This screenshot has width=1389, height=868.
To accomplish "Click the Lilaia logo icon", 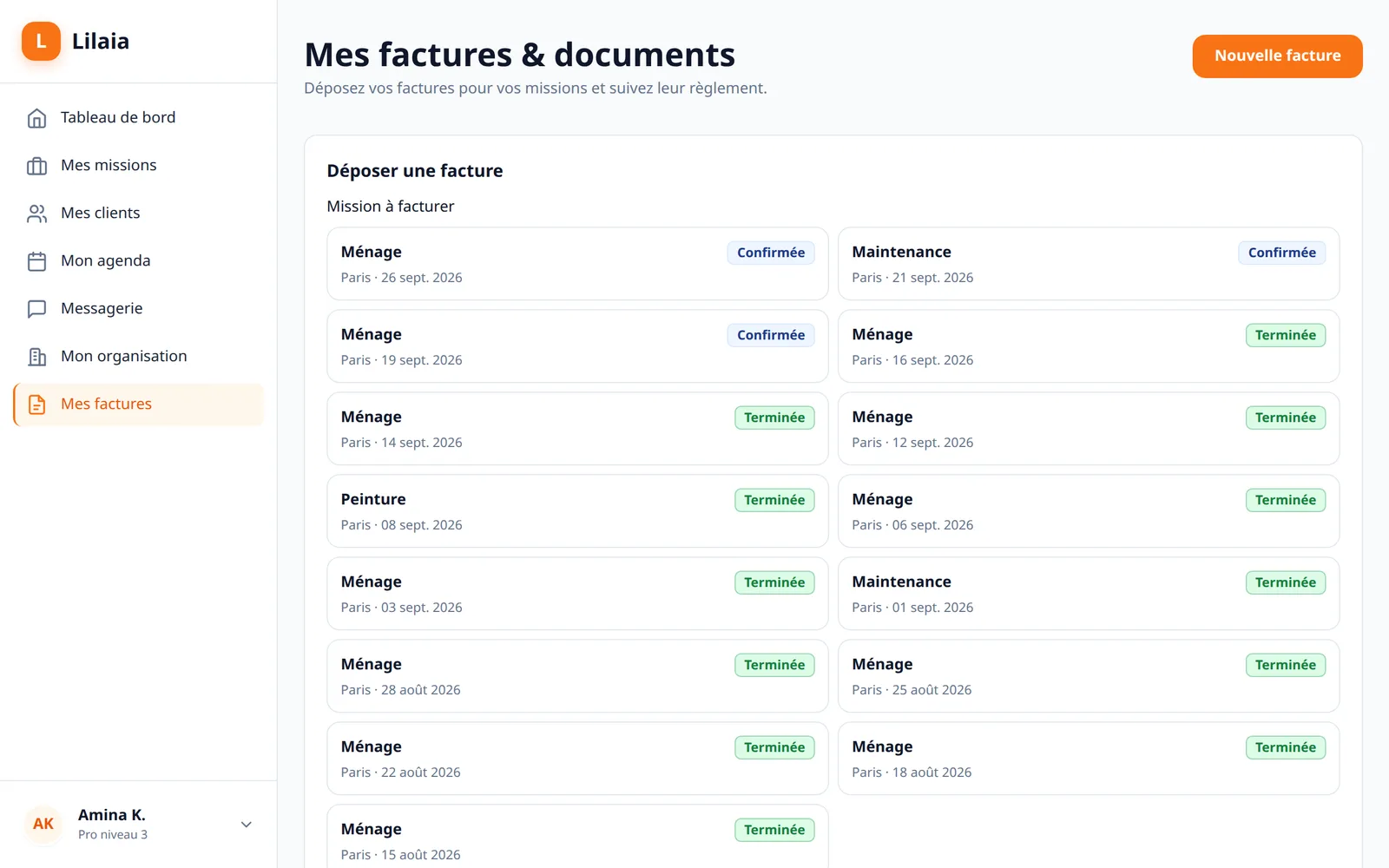I will point(41,41).
